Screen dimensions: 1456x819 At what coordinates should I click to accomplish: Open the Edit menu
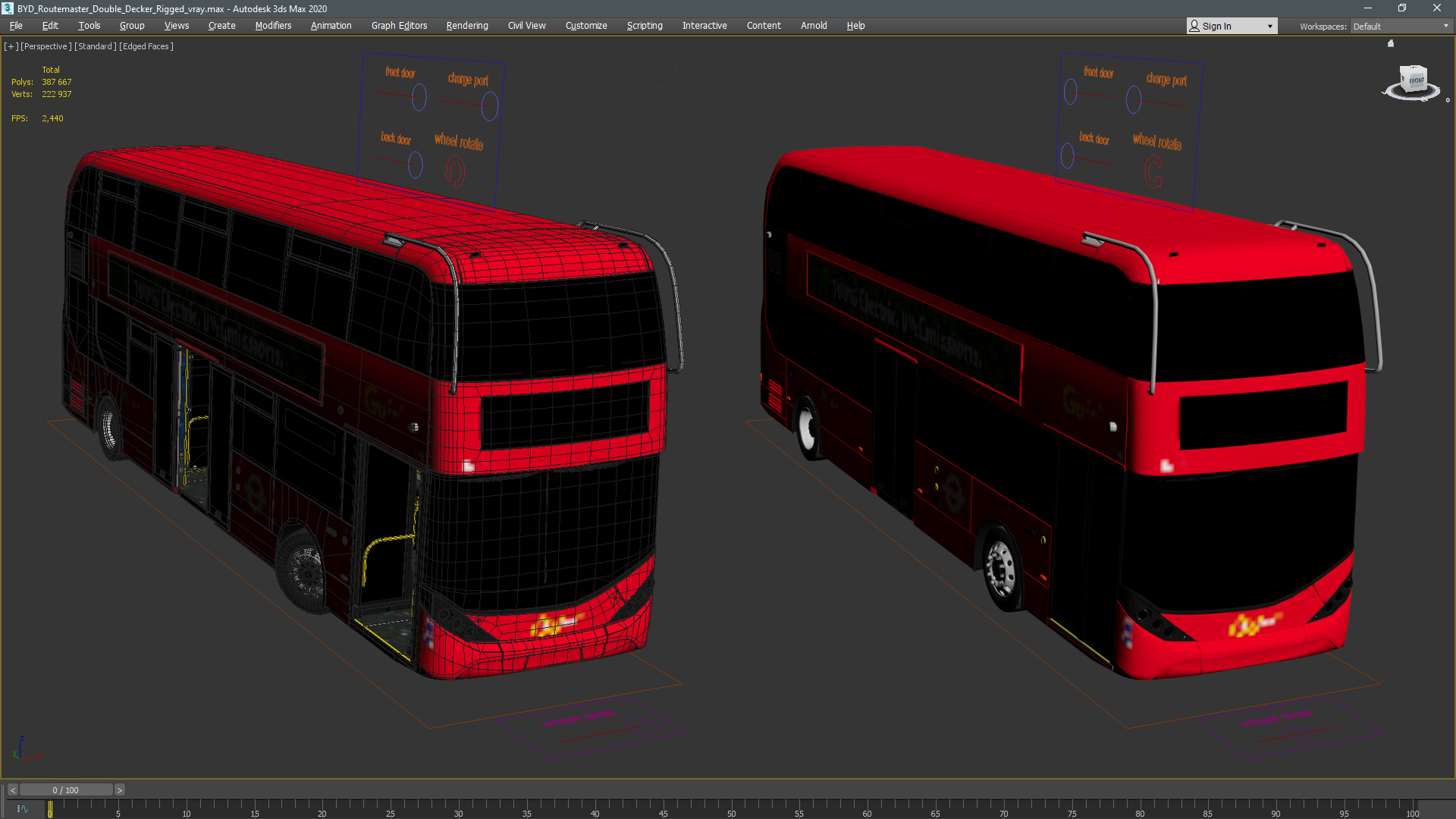click(50, 26)
